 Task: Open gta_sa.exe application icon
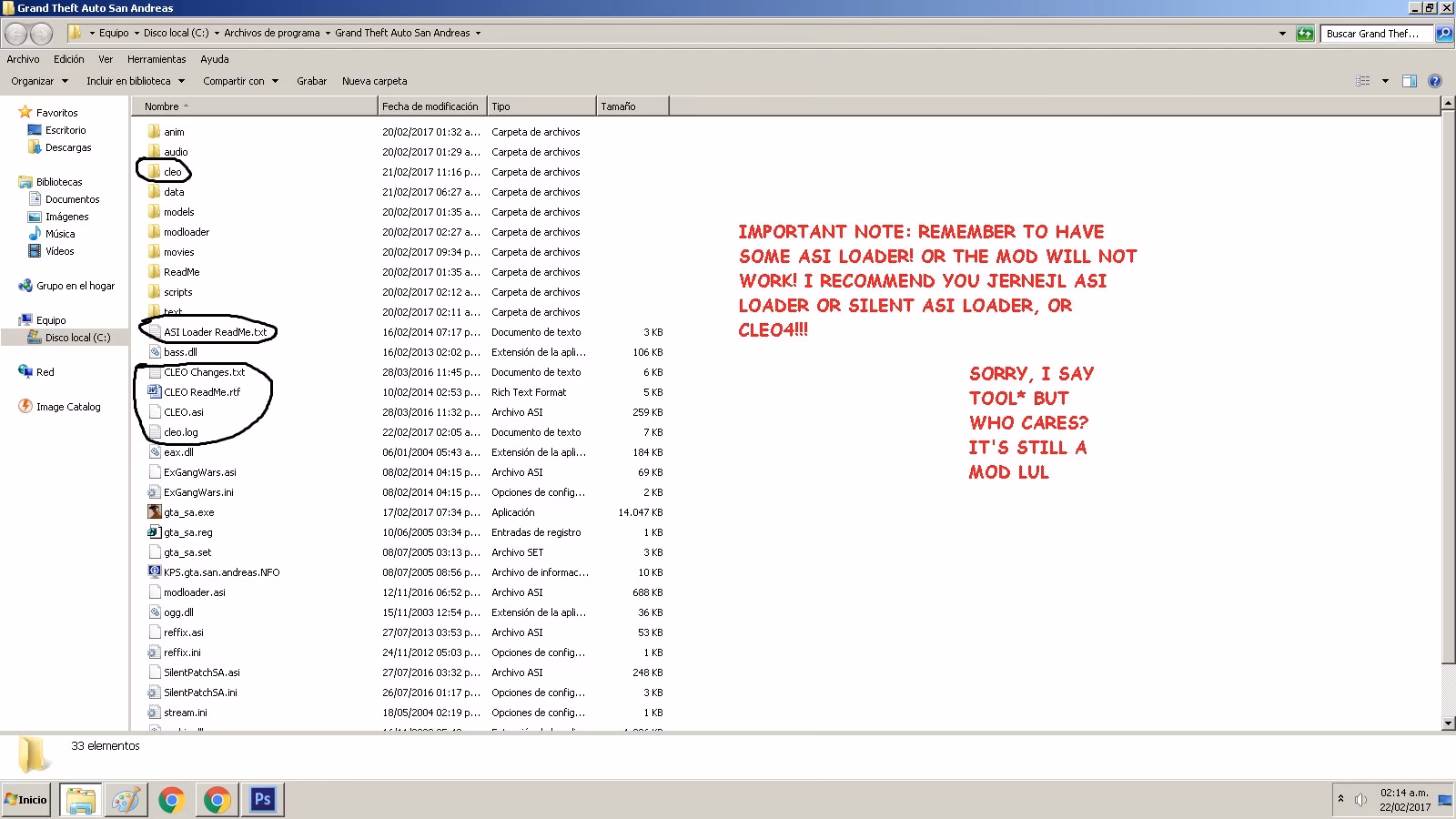[155, 512]
